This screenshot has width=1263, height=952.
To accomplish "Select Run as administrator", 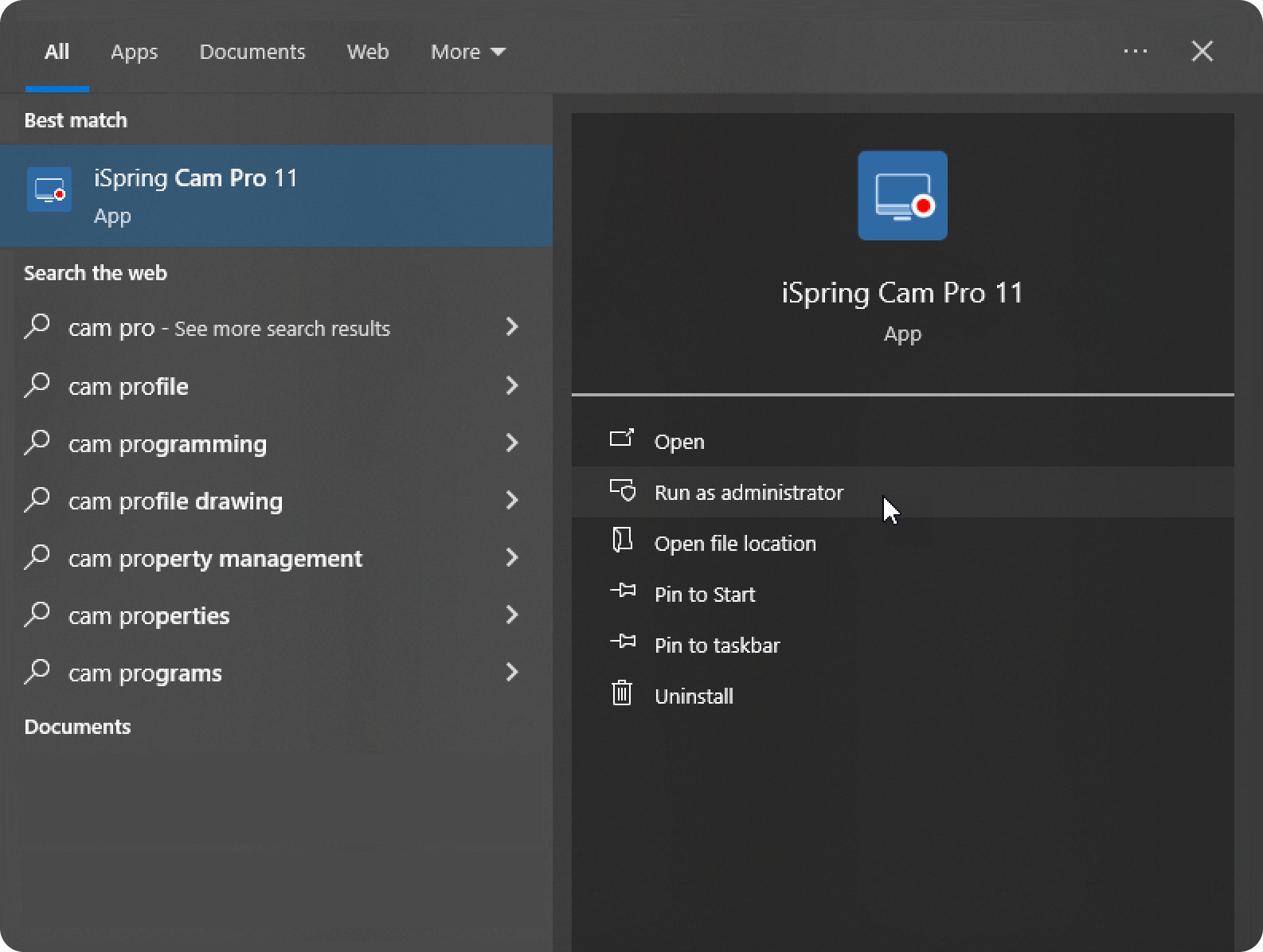I will pos(903,492).
